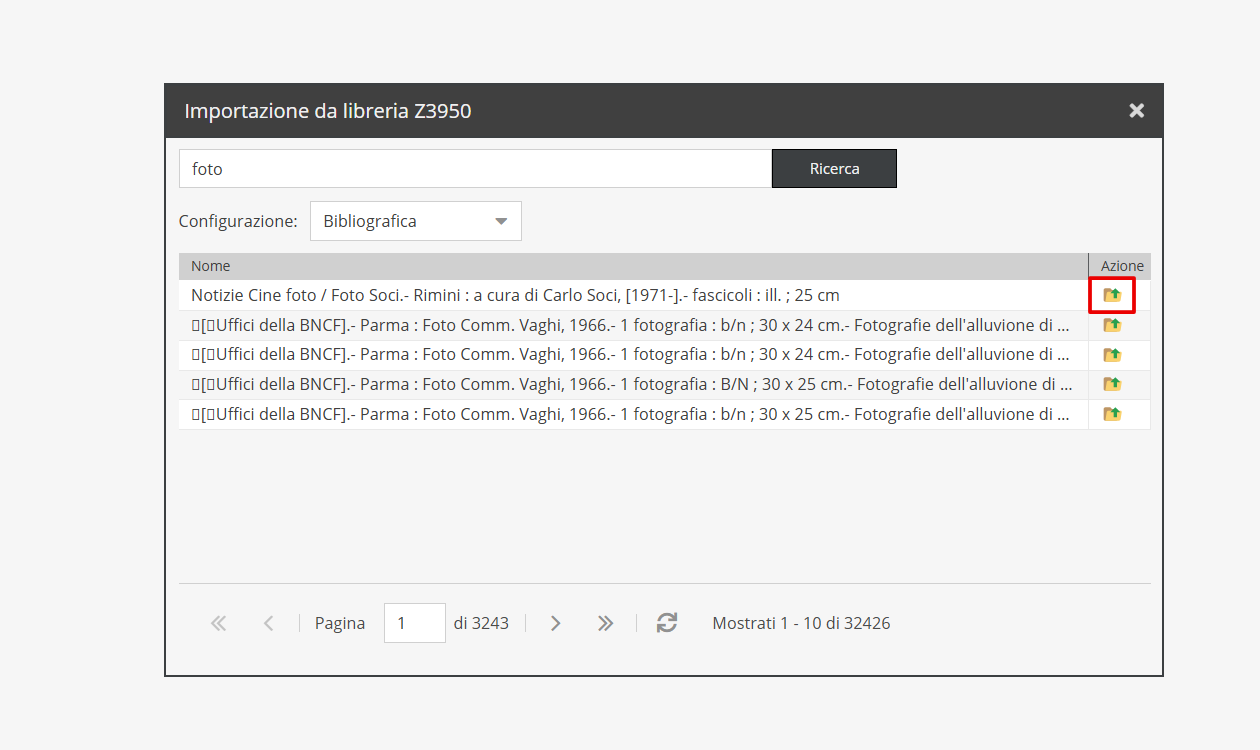Click the Azione column header

pos(1121,266)
